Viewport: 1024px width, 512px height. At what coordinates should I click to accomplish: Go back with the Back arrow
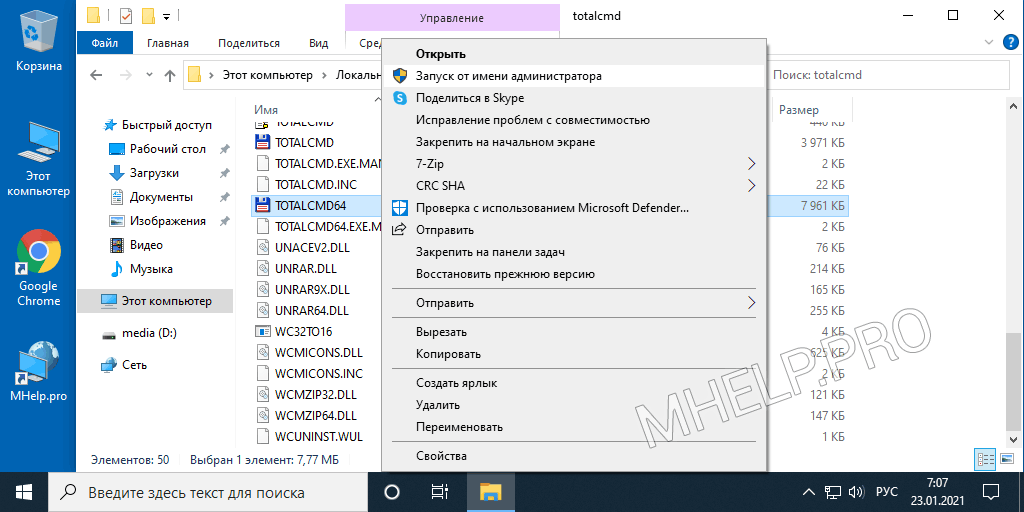click(x=96, y=75)
